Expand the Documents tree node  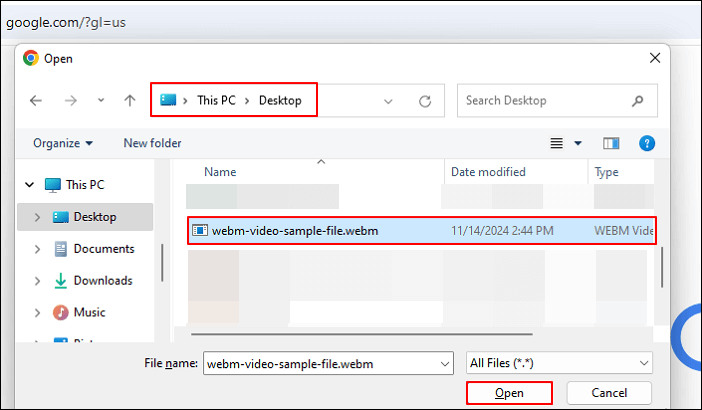pos(38,249)
